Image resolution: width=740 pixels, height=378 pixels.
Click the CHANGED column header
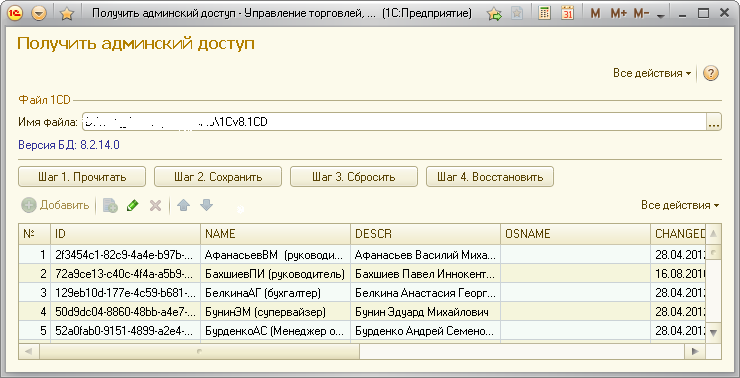point(679,234)
